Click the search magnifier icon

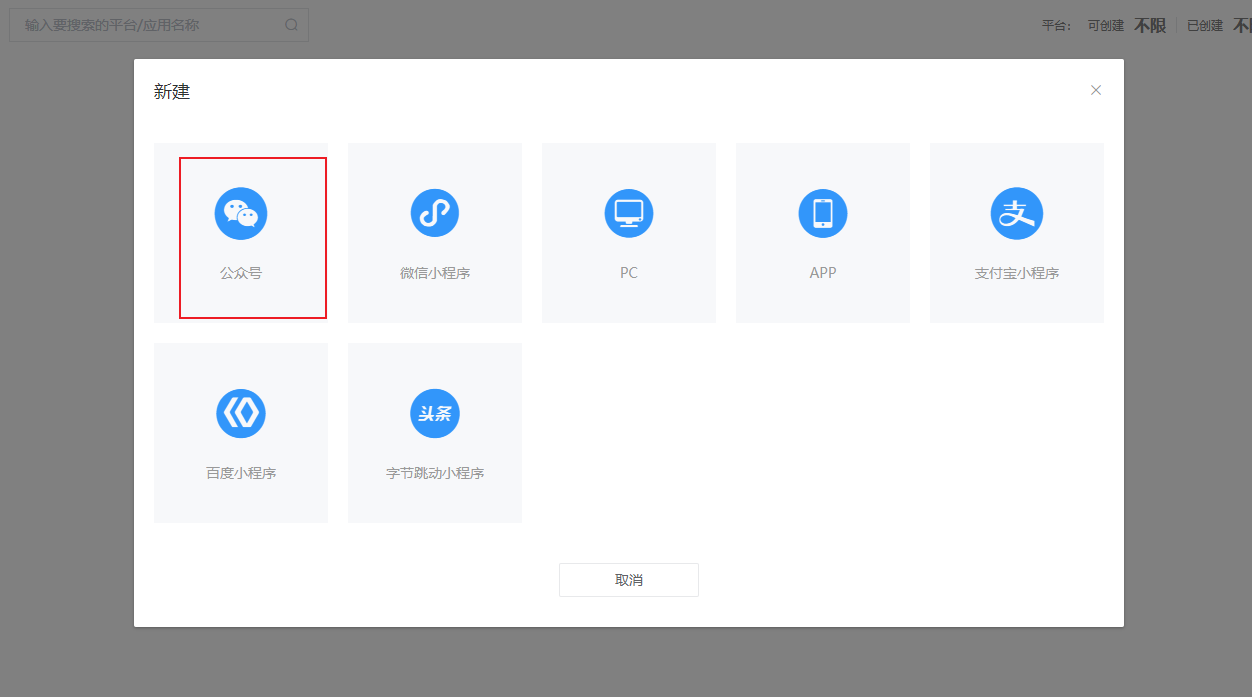(x=291, y=25)
